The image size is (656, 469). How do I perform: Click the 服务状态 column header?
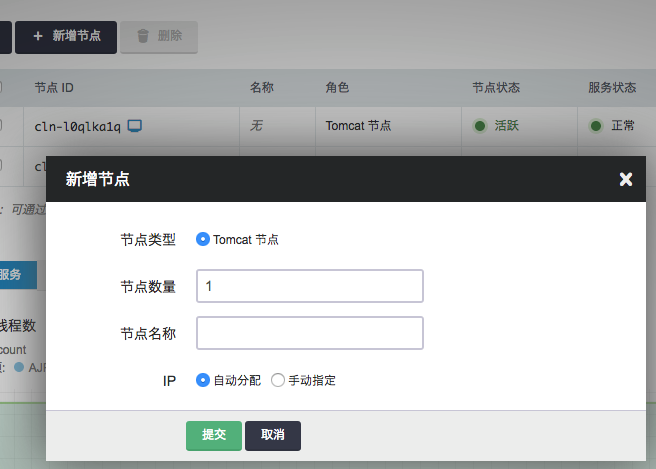(612, 88)
